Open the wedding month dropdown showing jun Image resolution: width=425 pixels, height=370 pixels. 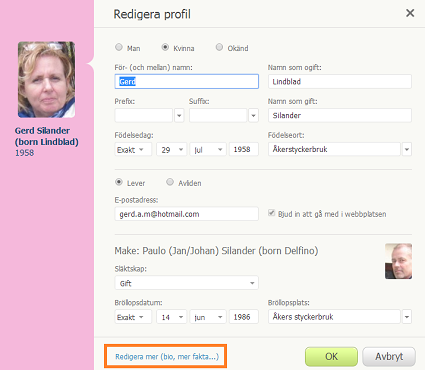(208, 317)
